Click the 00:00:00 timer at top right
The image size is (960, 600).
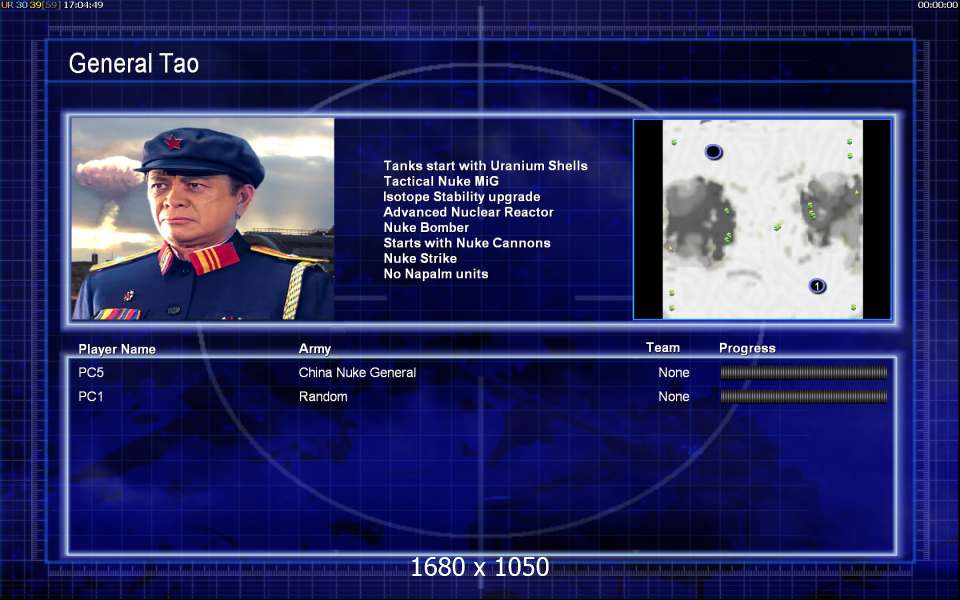[938, 5]
